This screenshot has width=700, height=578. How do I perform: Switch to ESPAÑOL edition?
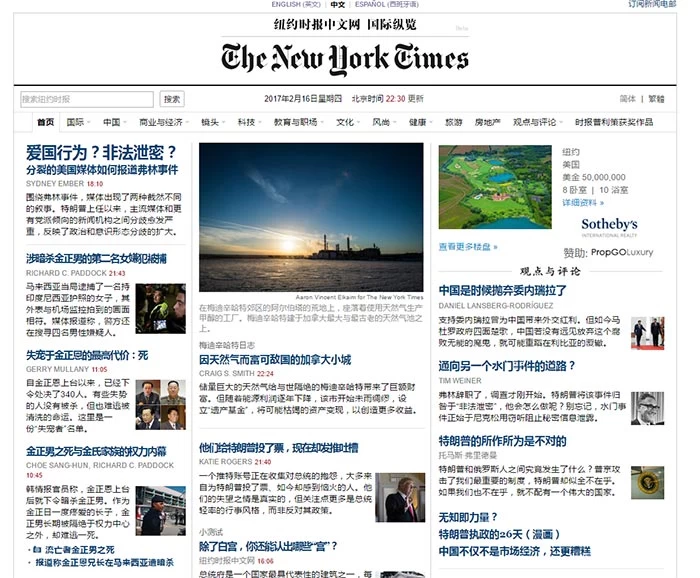(387, 4)
